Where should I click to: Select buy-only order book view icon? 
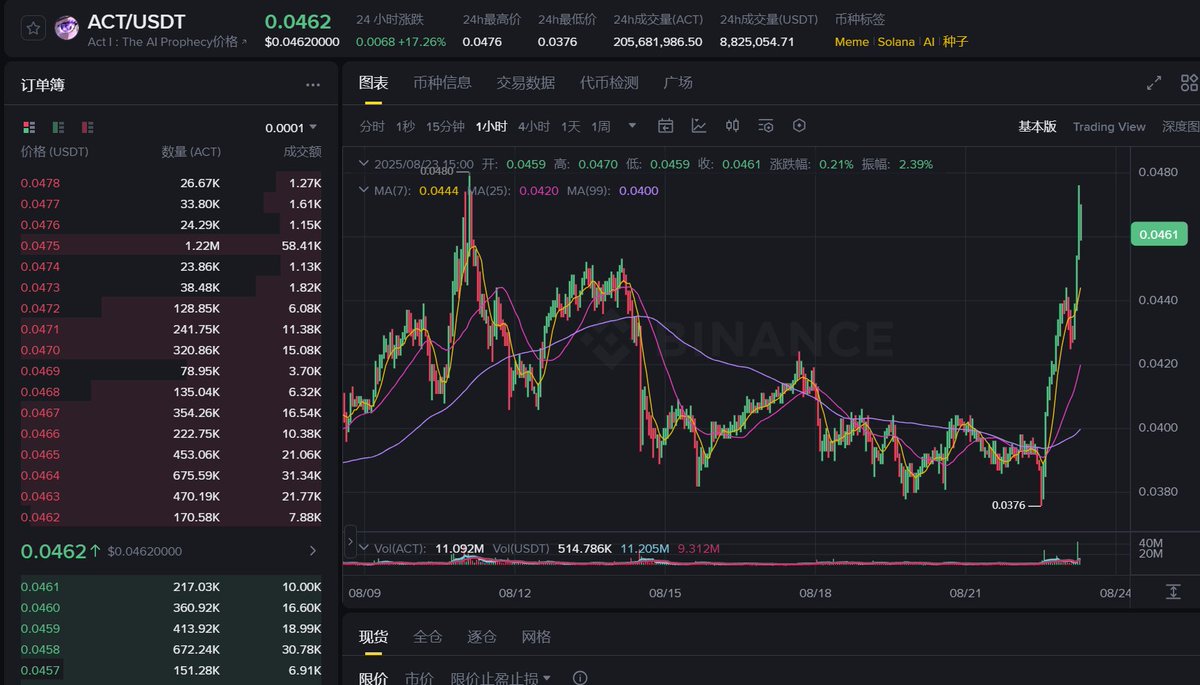(58, 127)
